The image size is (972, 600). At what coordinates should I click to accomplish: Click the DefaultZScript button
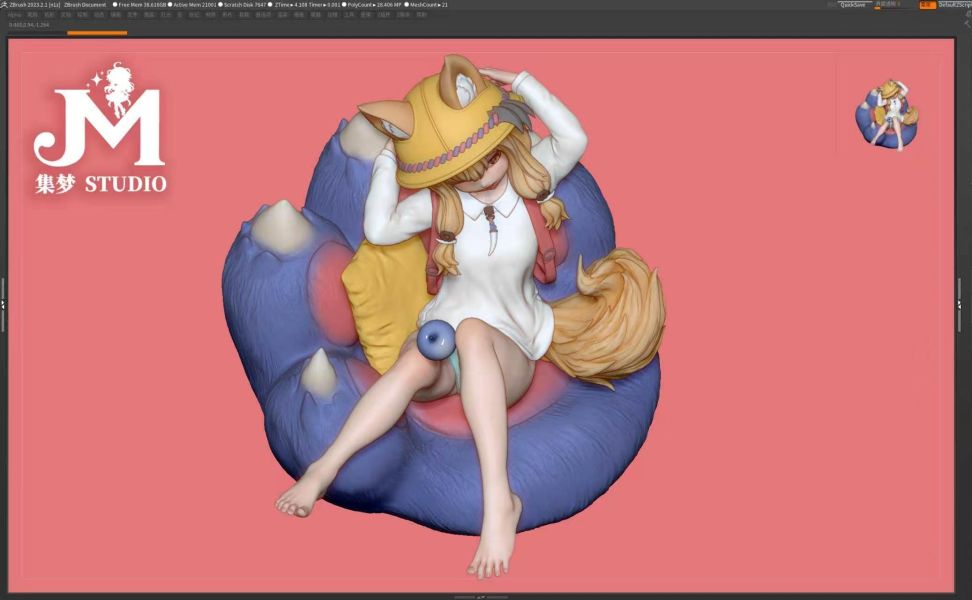955,5
